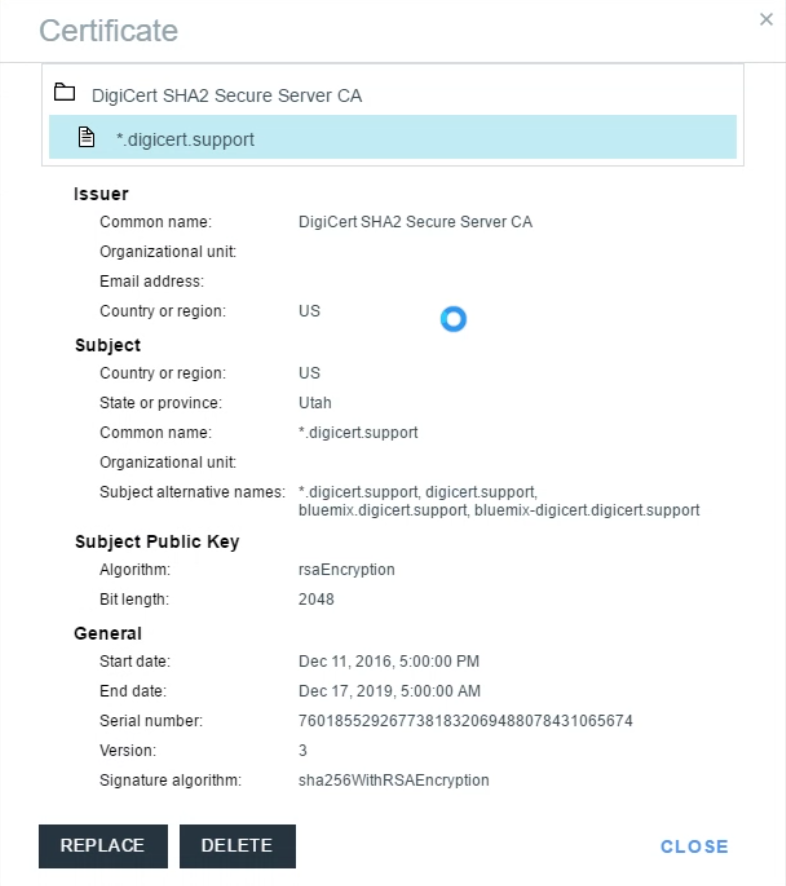Click the Subject section heading
This screenshot has width=786, height=886.
(x=107, y=345)
